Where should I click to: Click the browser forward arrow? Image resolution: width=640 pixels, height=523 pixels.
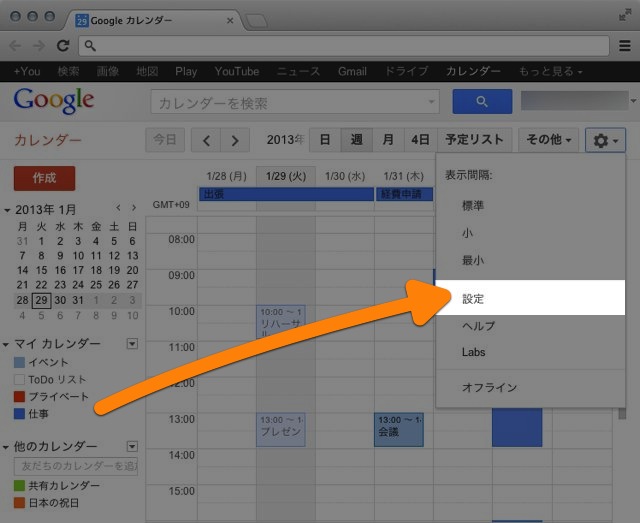tap(39, 45)
